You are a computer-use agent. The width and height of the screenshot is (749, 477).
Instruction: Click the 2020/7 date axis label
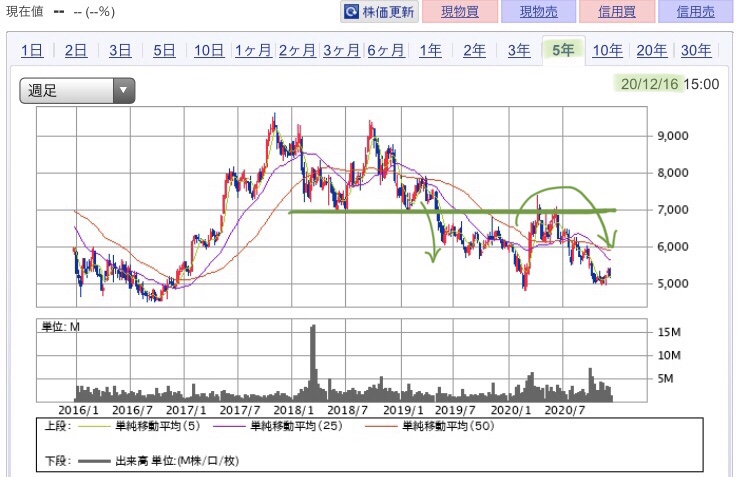(x=565, y=410)
